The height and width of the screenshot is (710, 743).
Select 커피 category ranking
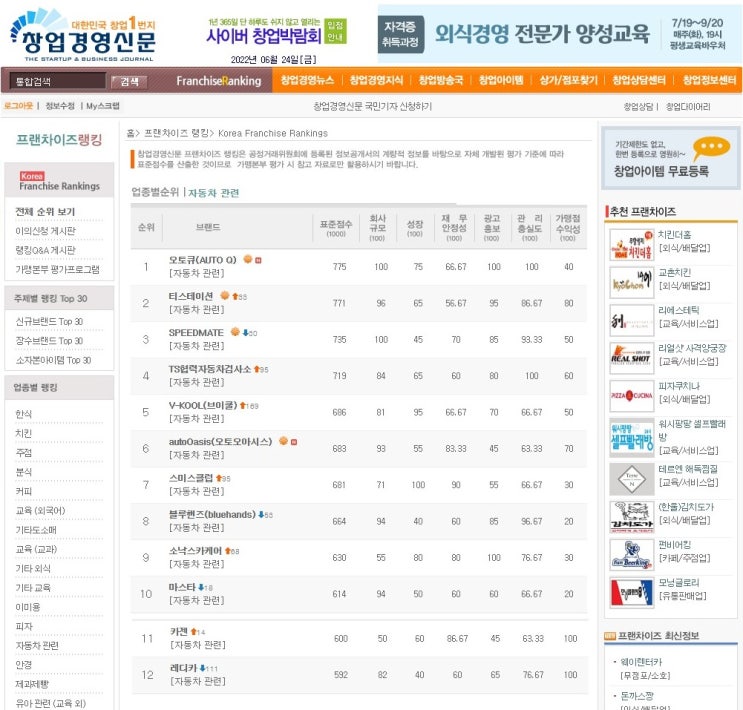(x=23, y=491)
